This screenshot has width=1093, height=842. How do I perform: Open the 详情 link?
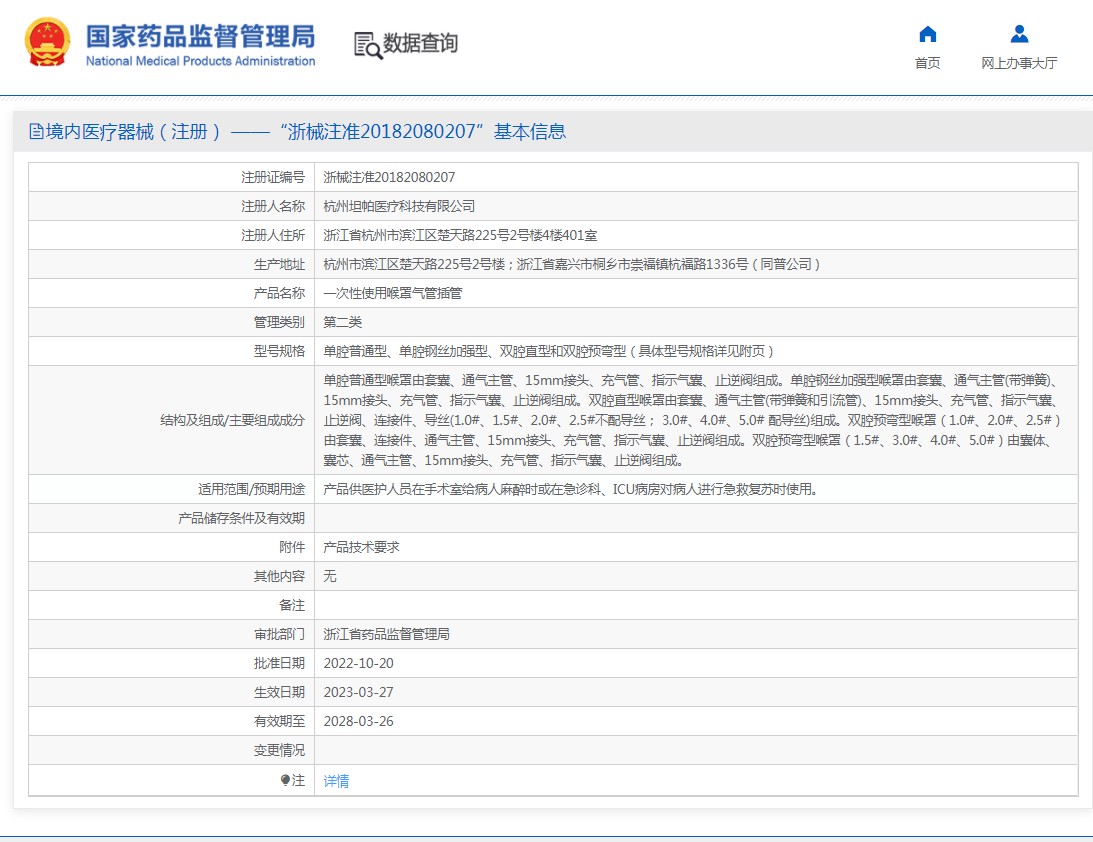[336, 781]
